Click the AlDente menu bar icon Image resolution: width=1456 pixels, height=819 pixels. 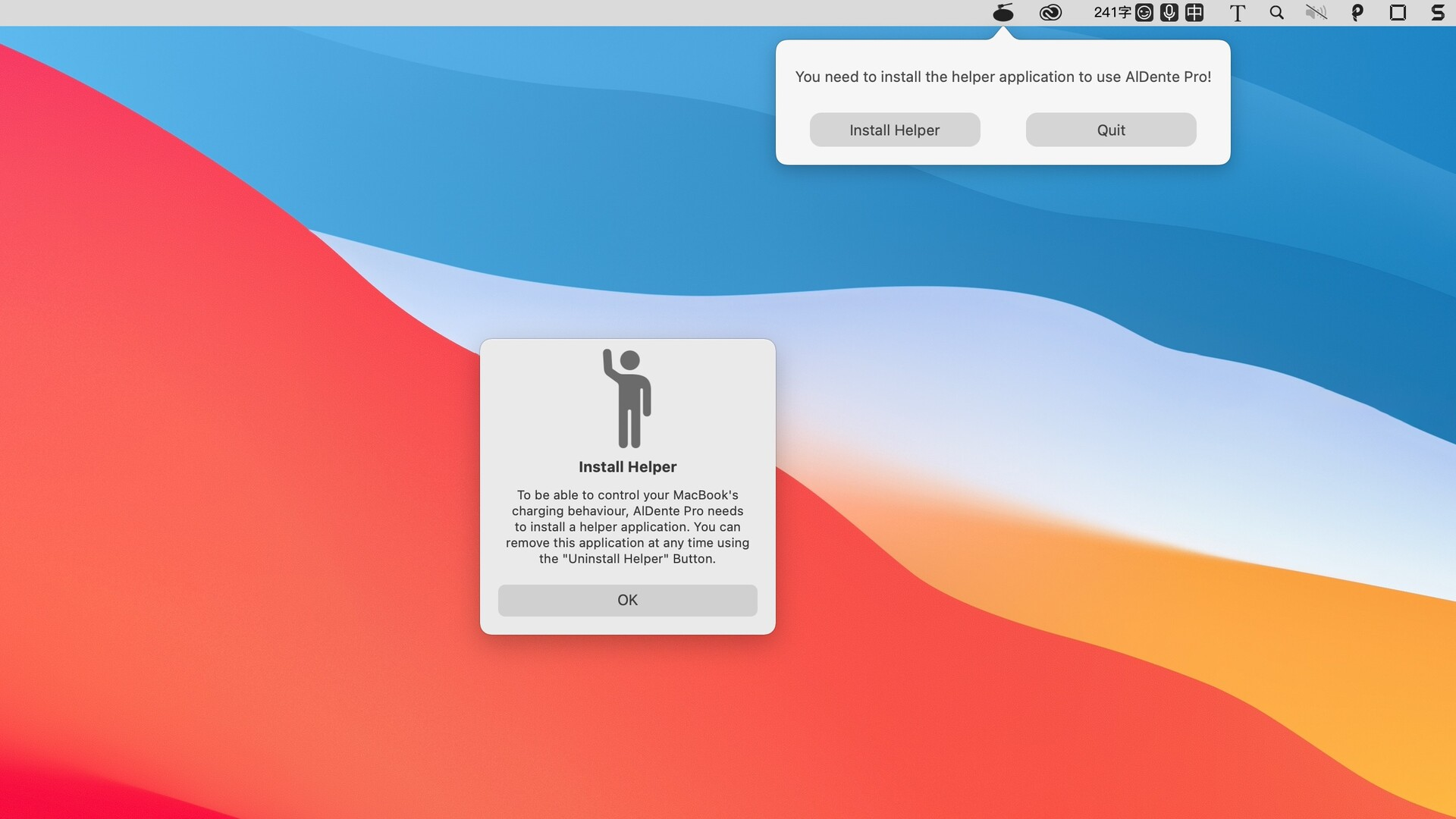pos(1003,13)
